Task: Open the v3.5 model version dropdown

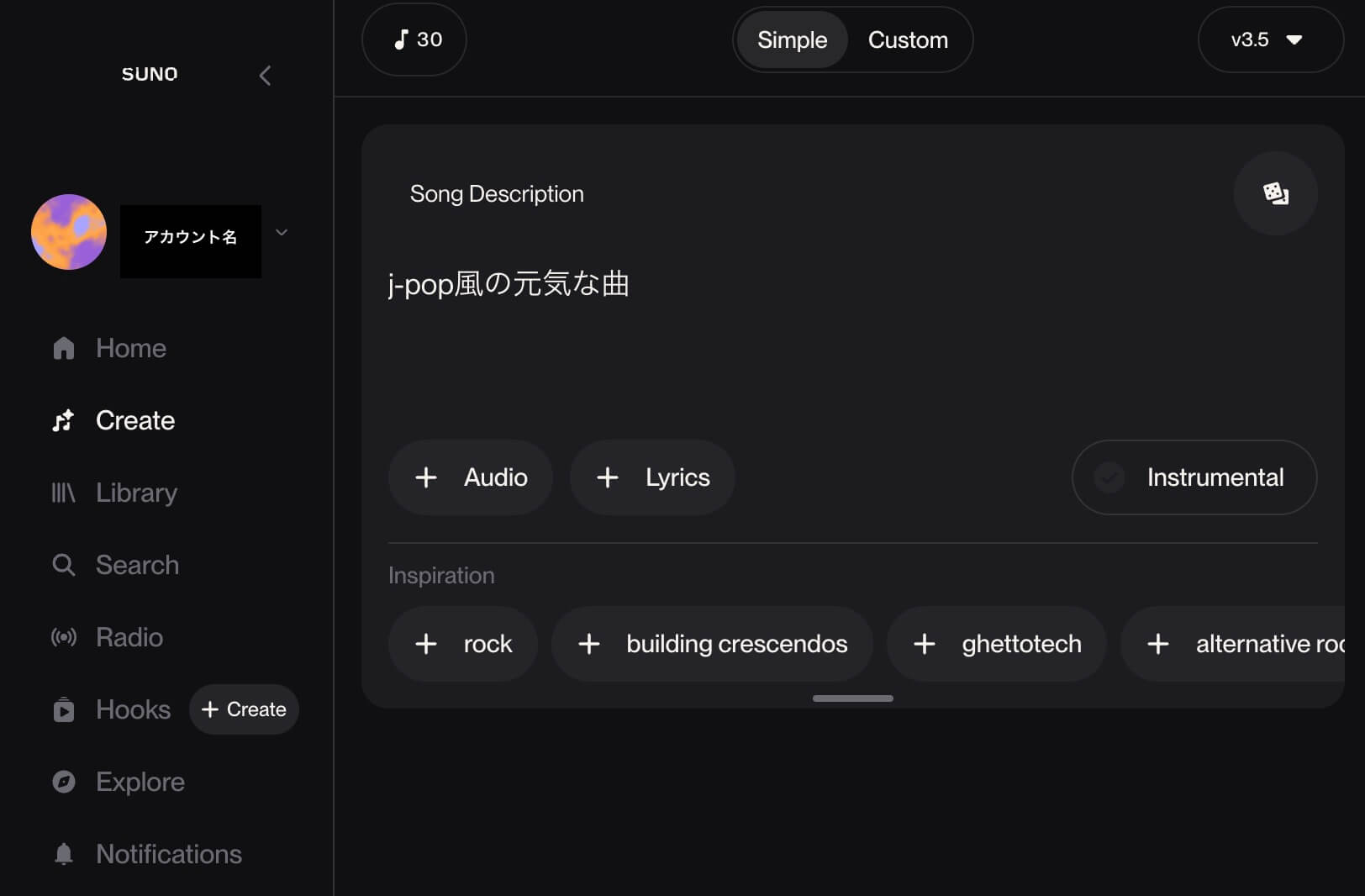Action: 1269,40
